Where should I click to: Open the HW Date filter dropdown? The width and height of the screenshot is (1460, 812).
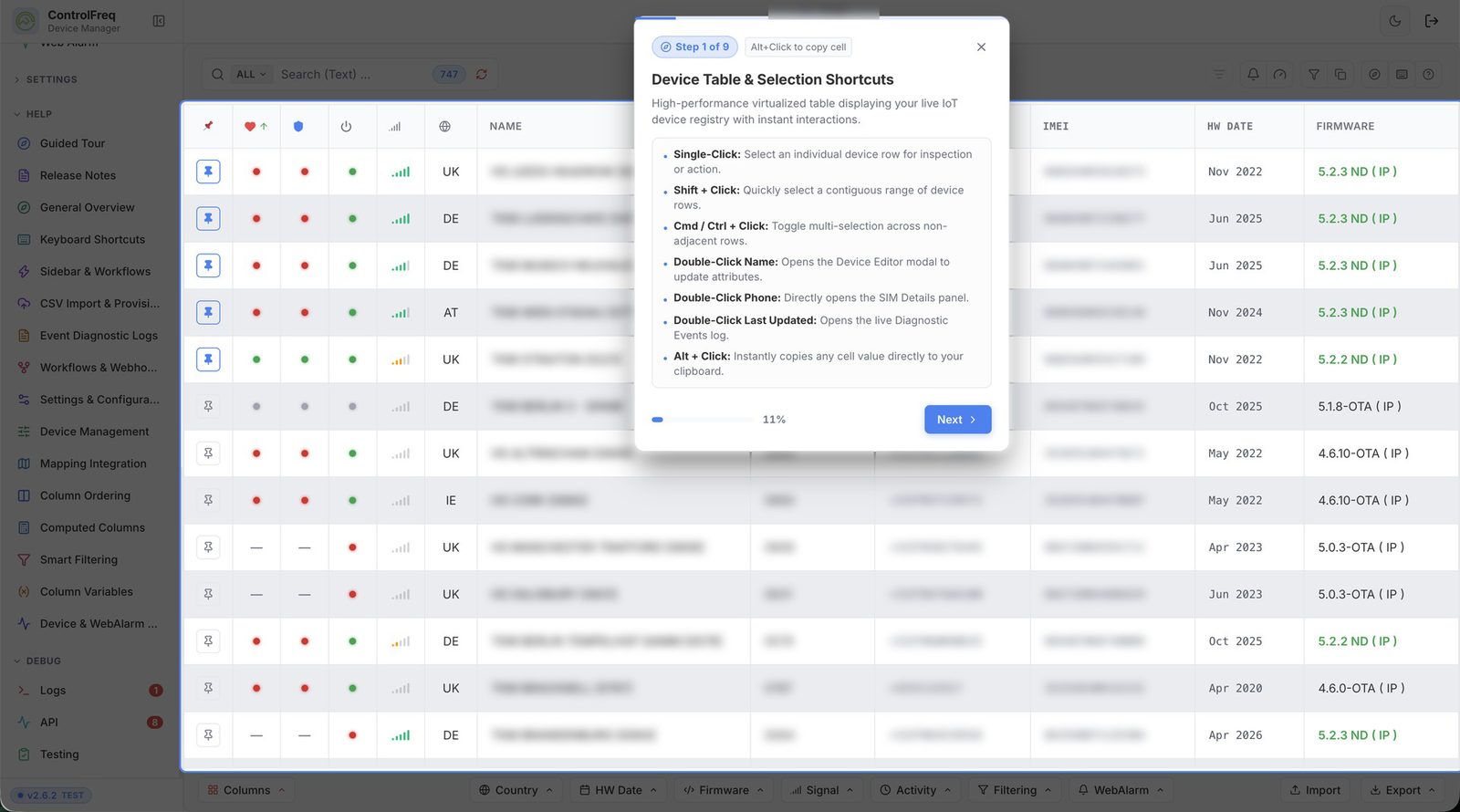[x=618, y=790]
